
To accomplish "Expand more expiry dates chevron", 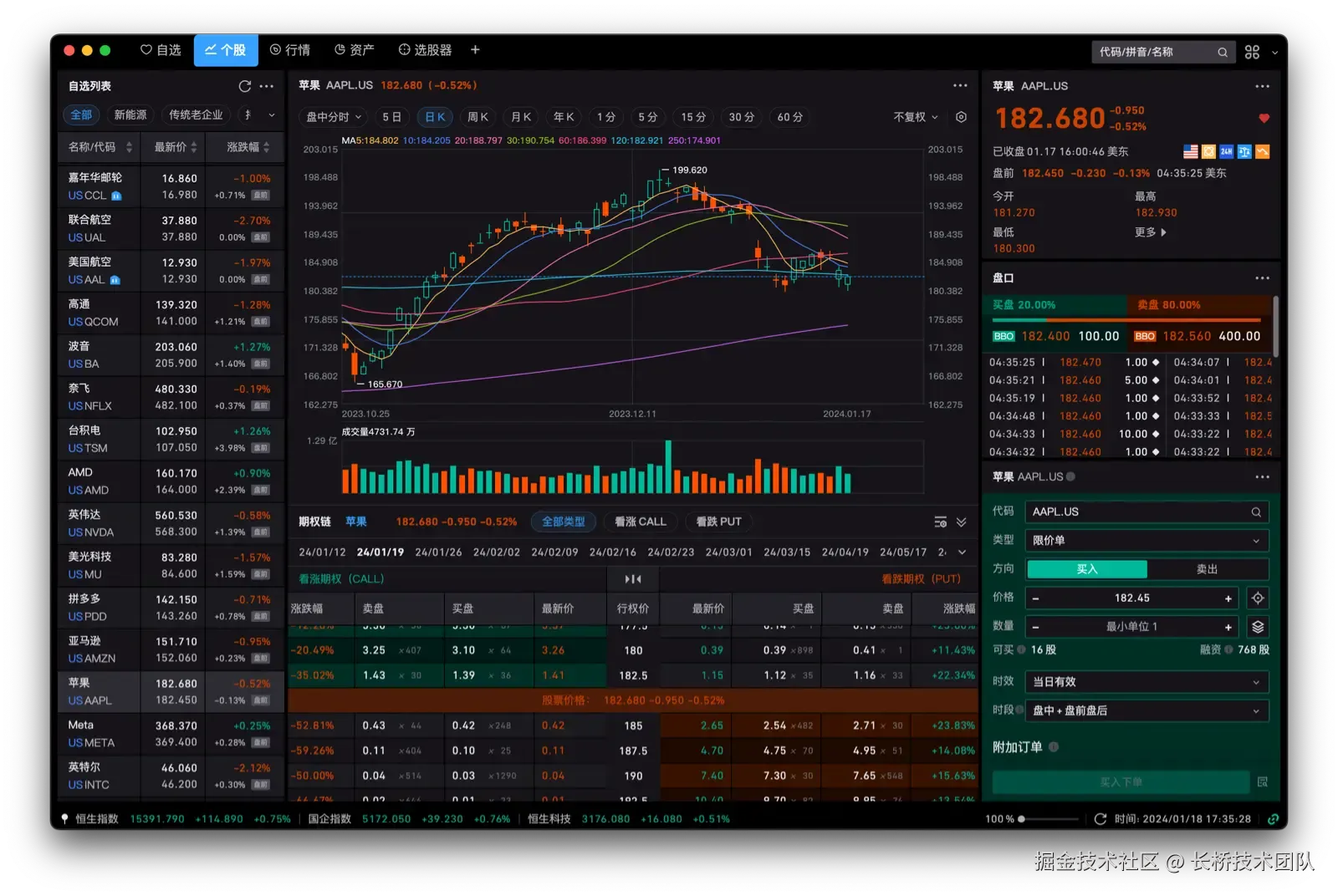I will click(962, 552).
